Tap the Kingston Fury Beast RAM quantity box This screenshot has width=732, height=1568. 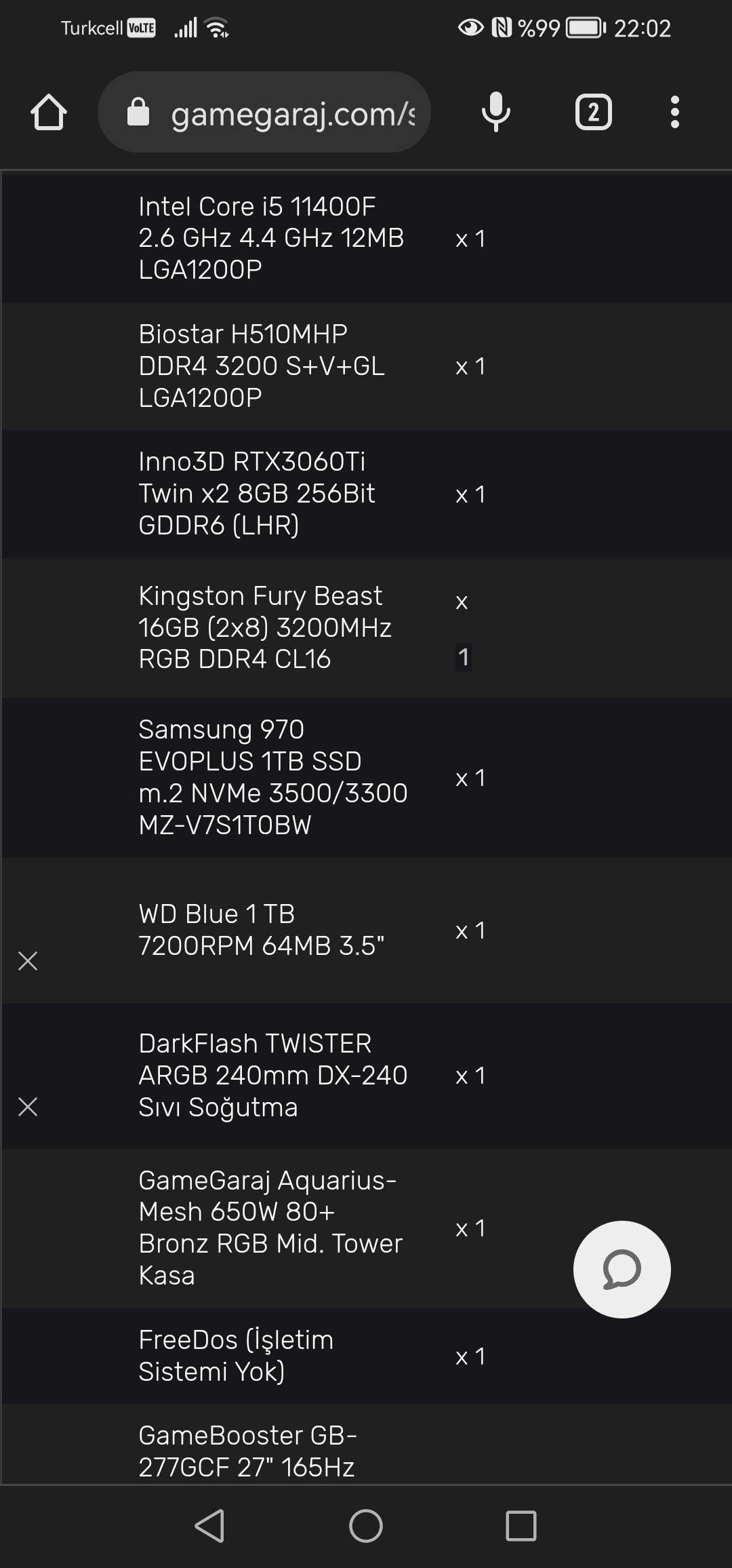(464, 657)
